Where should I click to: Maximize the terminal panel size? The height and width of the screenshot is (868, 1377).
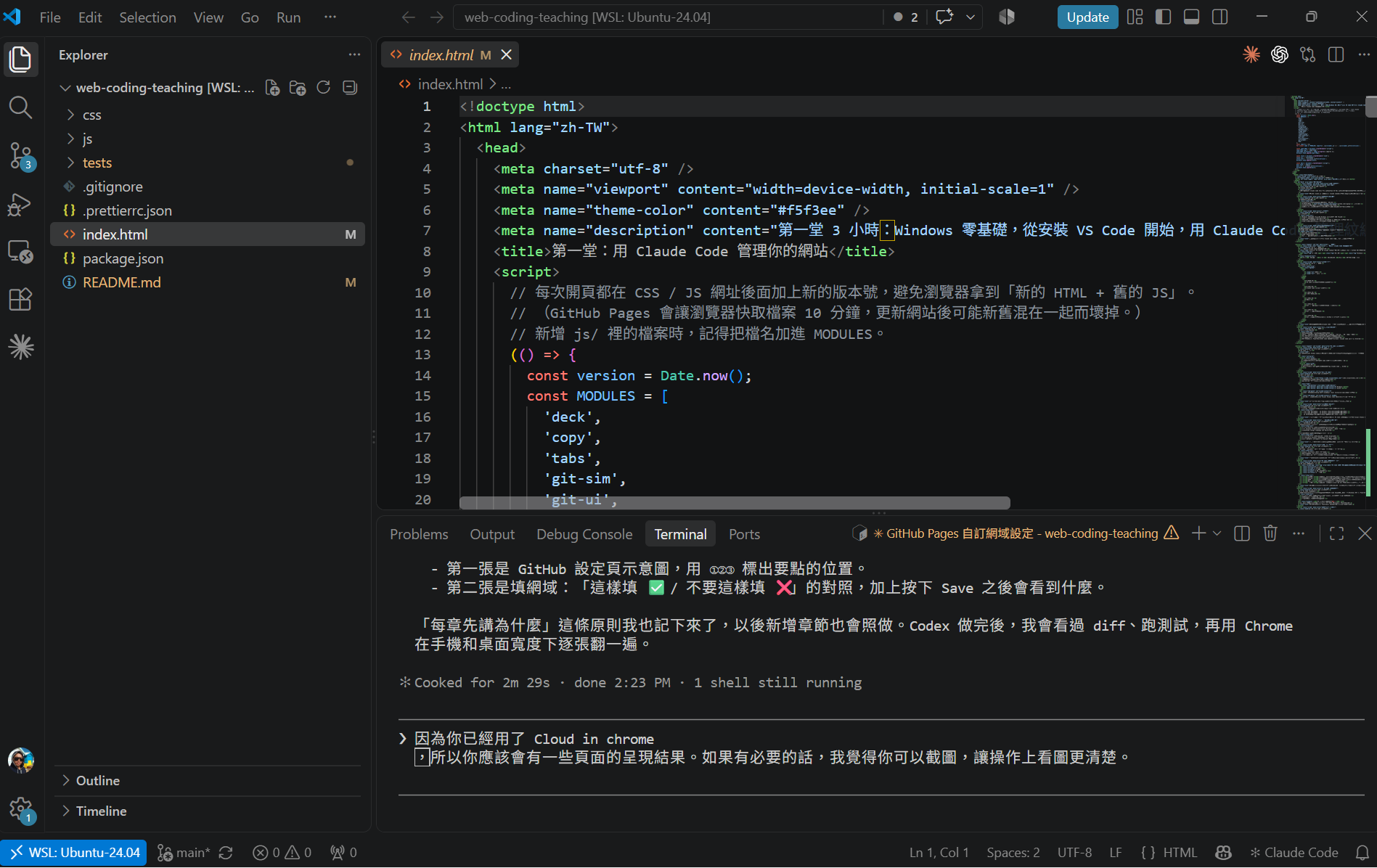pyautogui.click(x=1336, y=533)
